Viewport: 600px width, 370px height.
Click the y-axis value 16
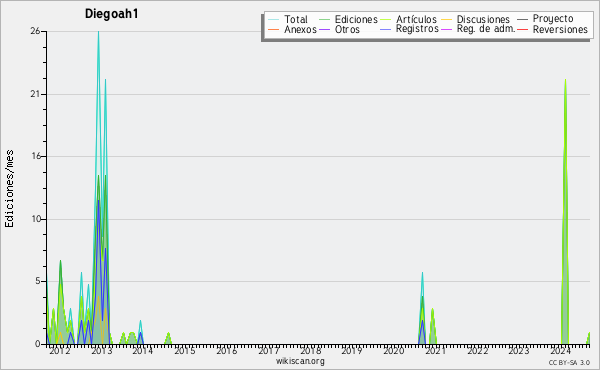pyautogui.click(x=35, y=156)
